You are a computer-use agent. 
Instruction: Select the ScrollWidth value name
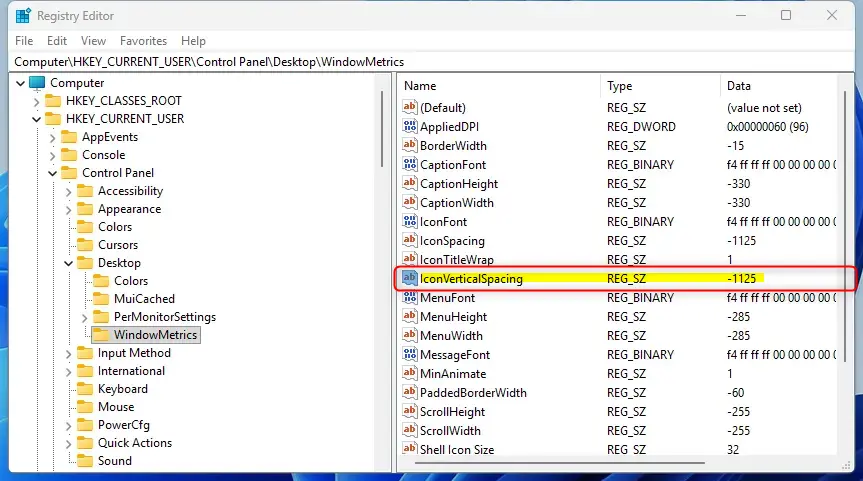pyautogui.click(x=450, y=430)
